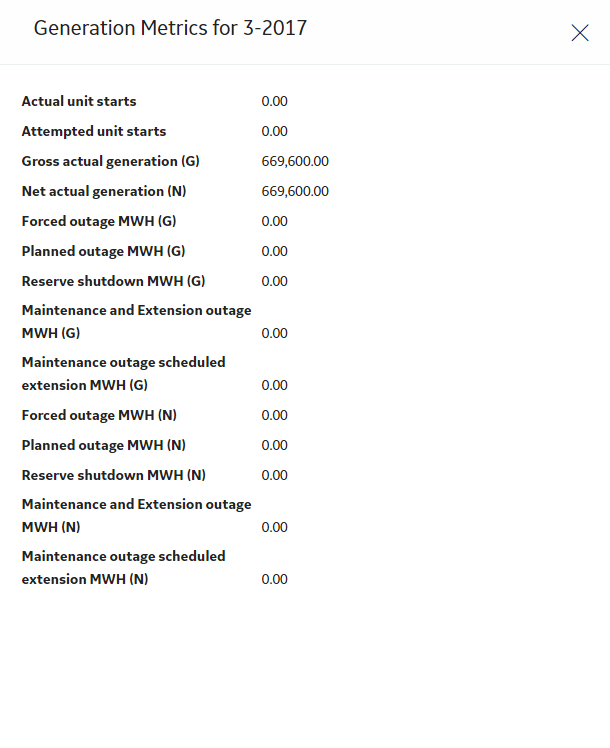The width and height of the screenshot is (610, 748).
Task: Select the Actual unit starts label
Action: 79,101
